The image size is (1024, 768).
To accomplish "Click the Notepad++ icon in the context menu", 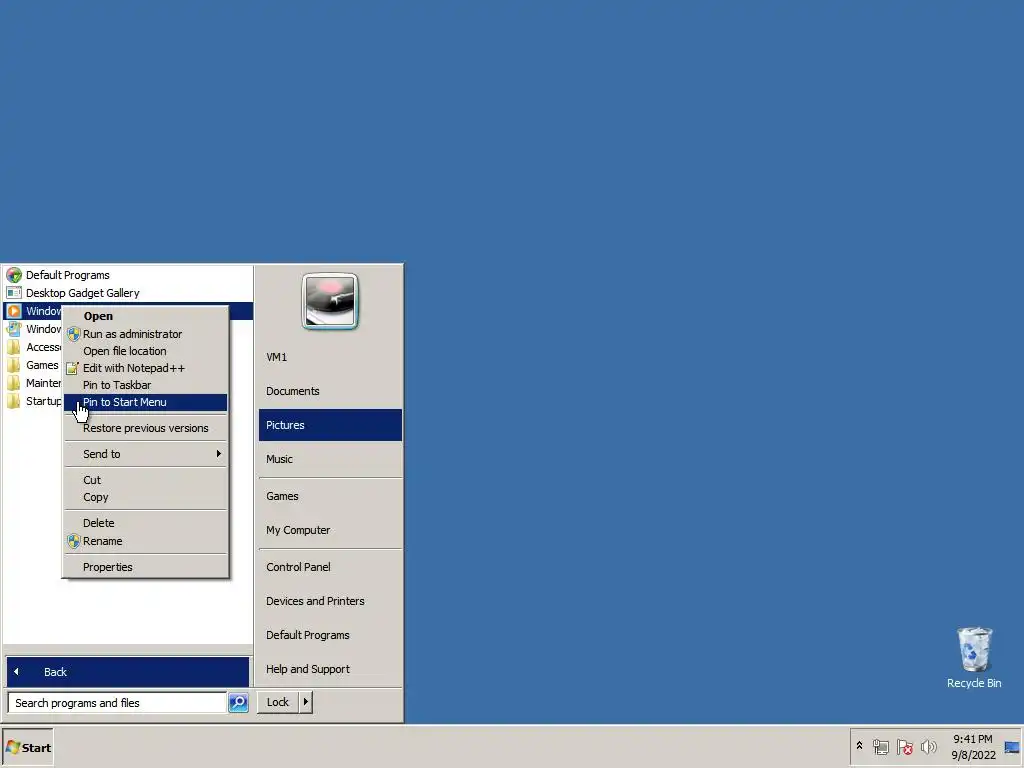I will point(72,368).
